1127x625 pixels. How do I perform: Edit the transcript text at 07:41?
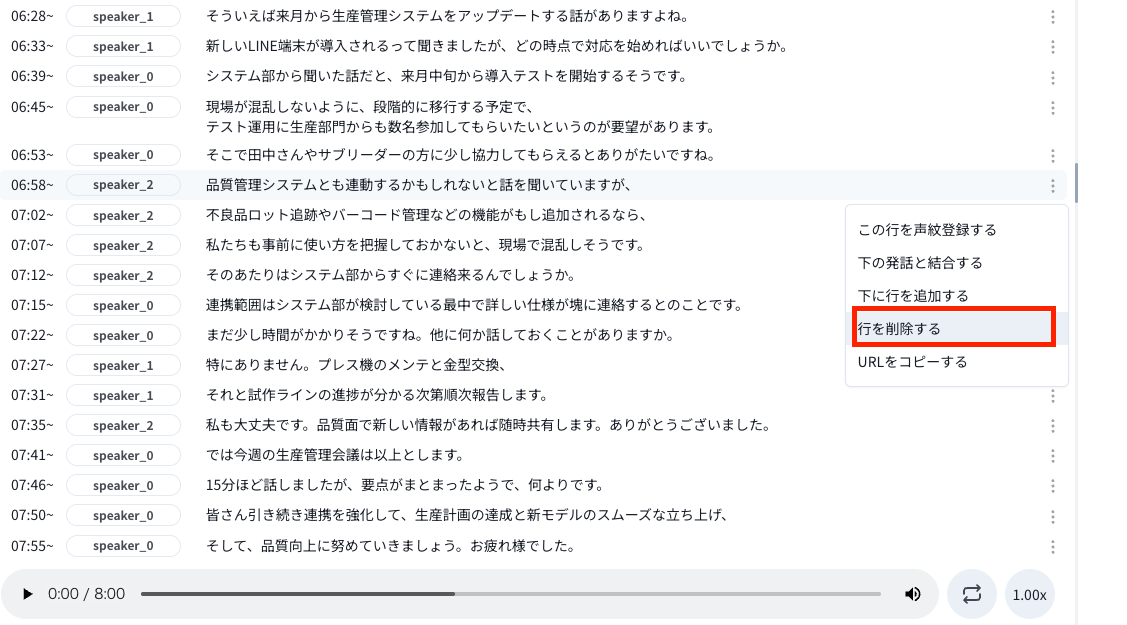click(x=335, y=456)
